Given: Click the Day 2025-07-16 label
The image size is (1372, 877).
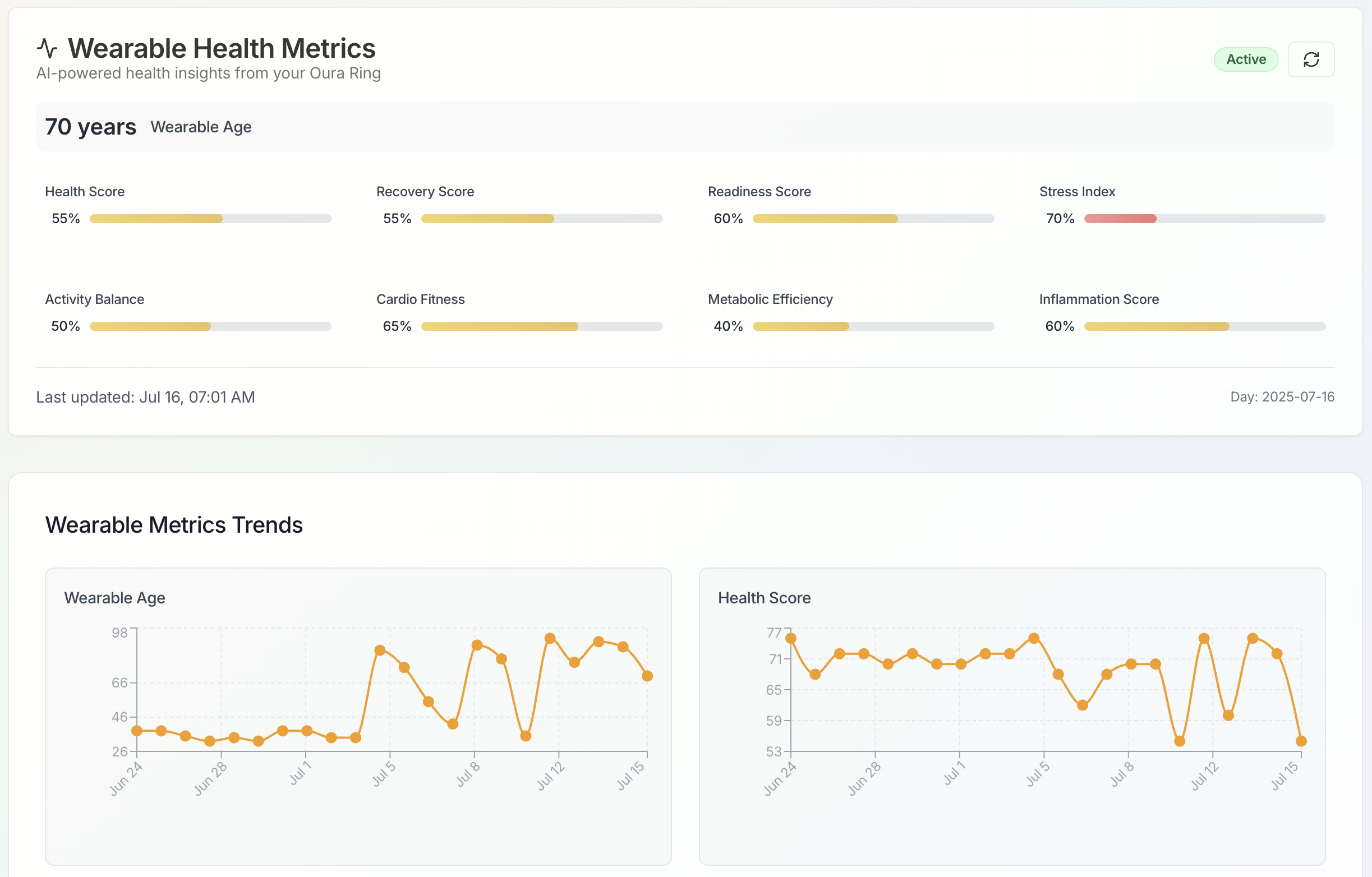Looking at the screenshot, I should [x=1282, y=397].
